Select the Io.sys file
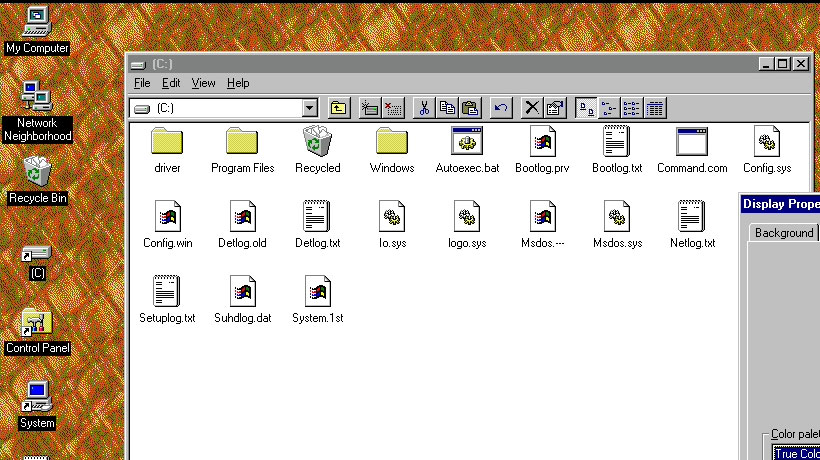820x460 pixels. pos(392,225)
